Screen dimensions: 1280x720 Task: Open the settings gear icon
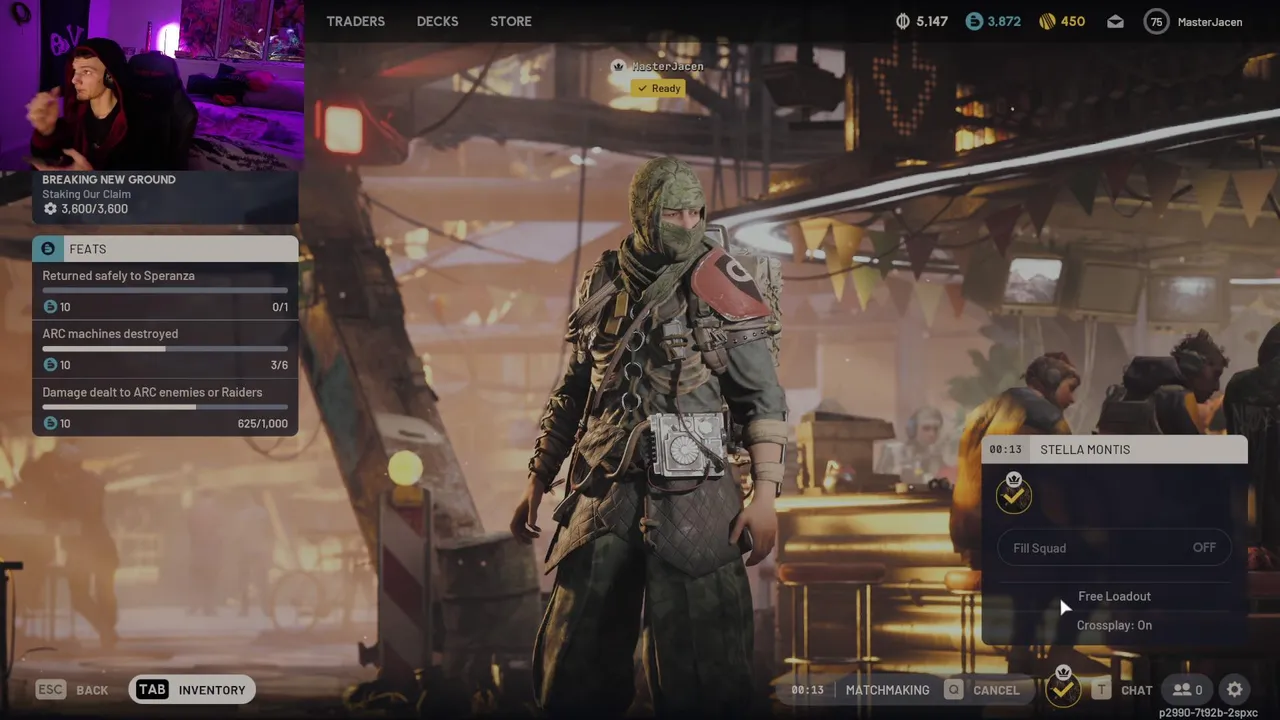[1235, 690]
